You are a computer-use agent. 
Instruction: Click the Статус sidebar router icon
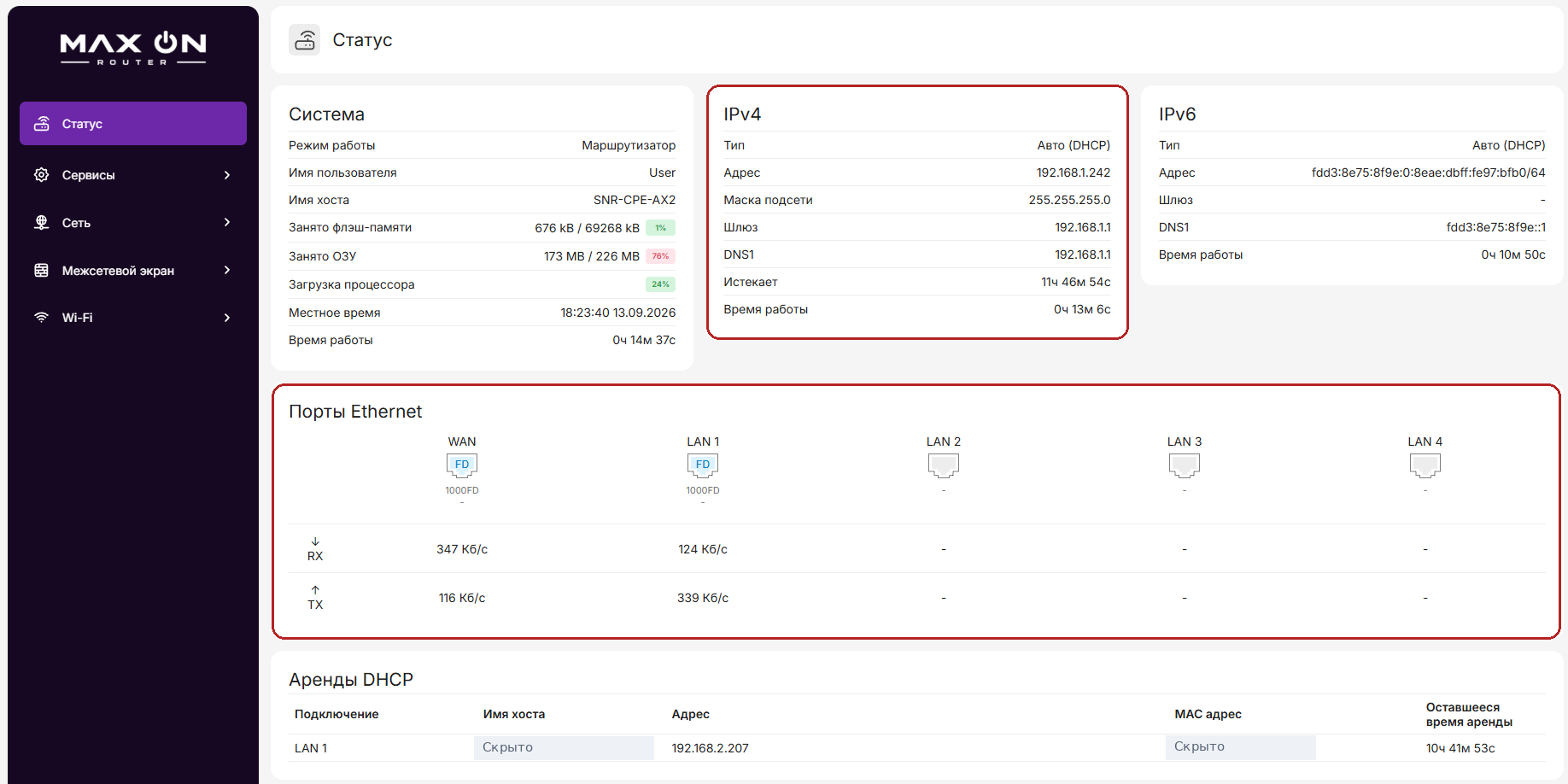point(41,124)
